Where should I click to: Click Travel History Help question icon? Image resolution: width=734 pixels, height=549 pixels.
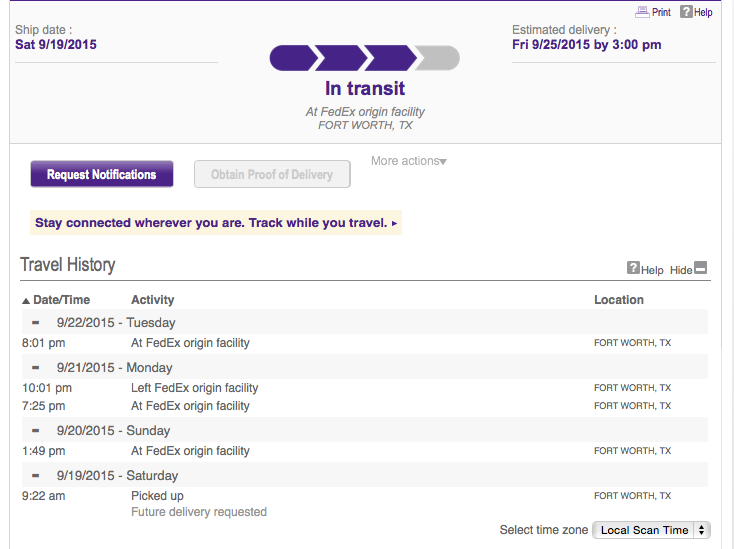633,268
